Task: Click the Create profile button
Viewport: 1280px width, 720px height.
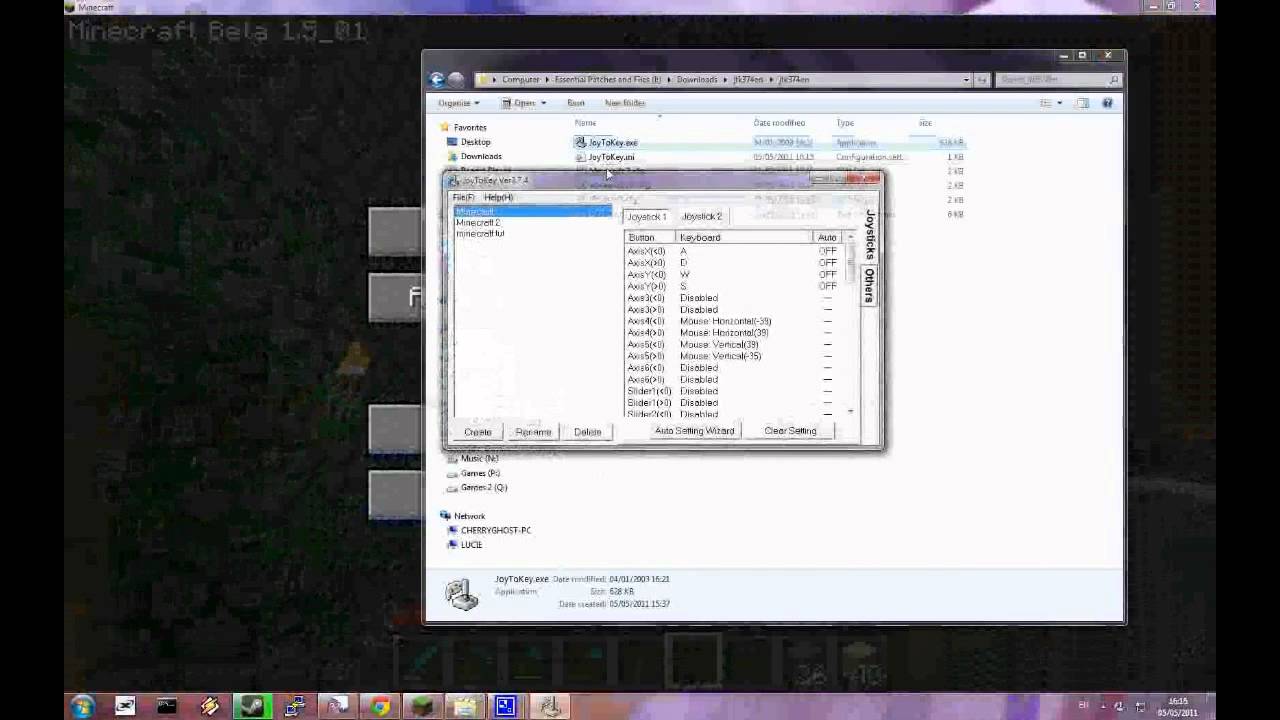Action: (478, 432)
